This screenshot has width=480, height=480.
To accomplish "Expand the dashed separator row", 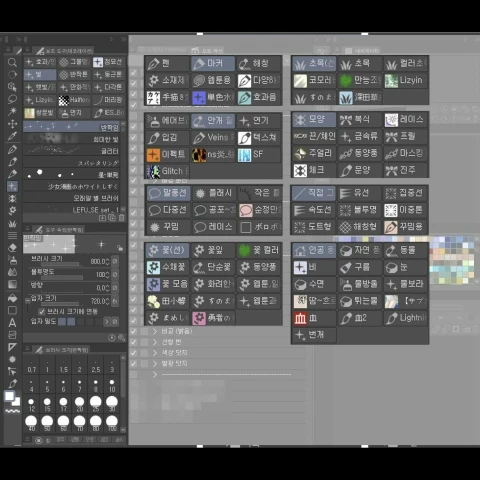I will 155,375.
